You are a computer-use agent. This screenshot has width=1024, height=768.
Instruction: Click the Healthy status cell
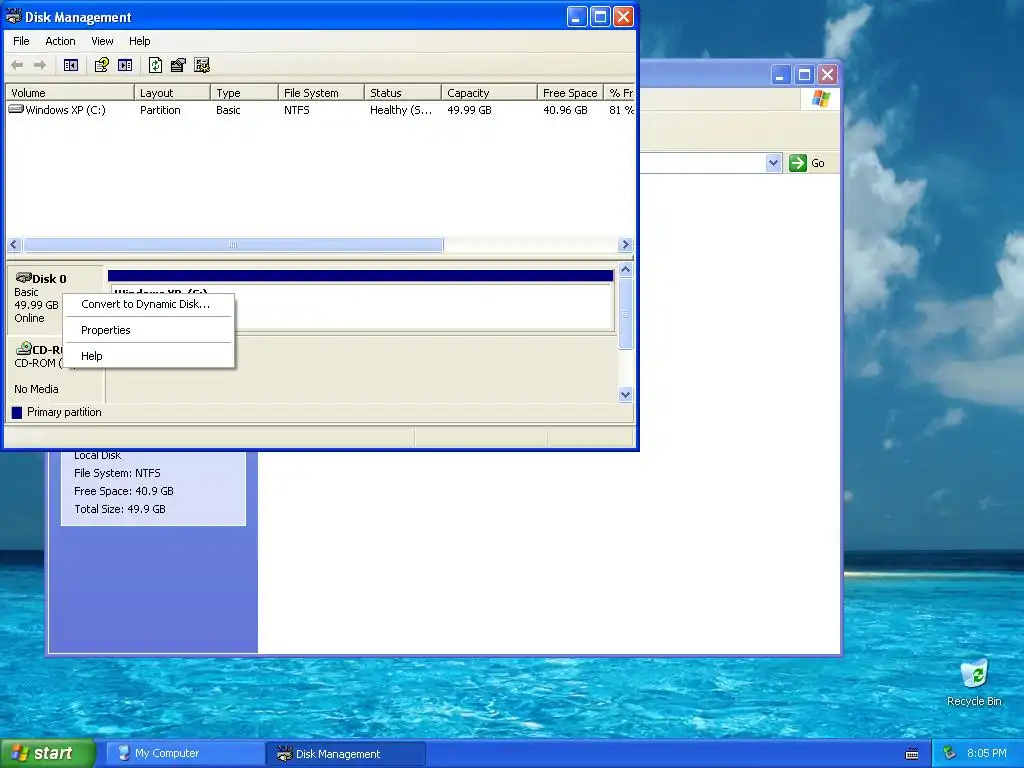point(401,110)
